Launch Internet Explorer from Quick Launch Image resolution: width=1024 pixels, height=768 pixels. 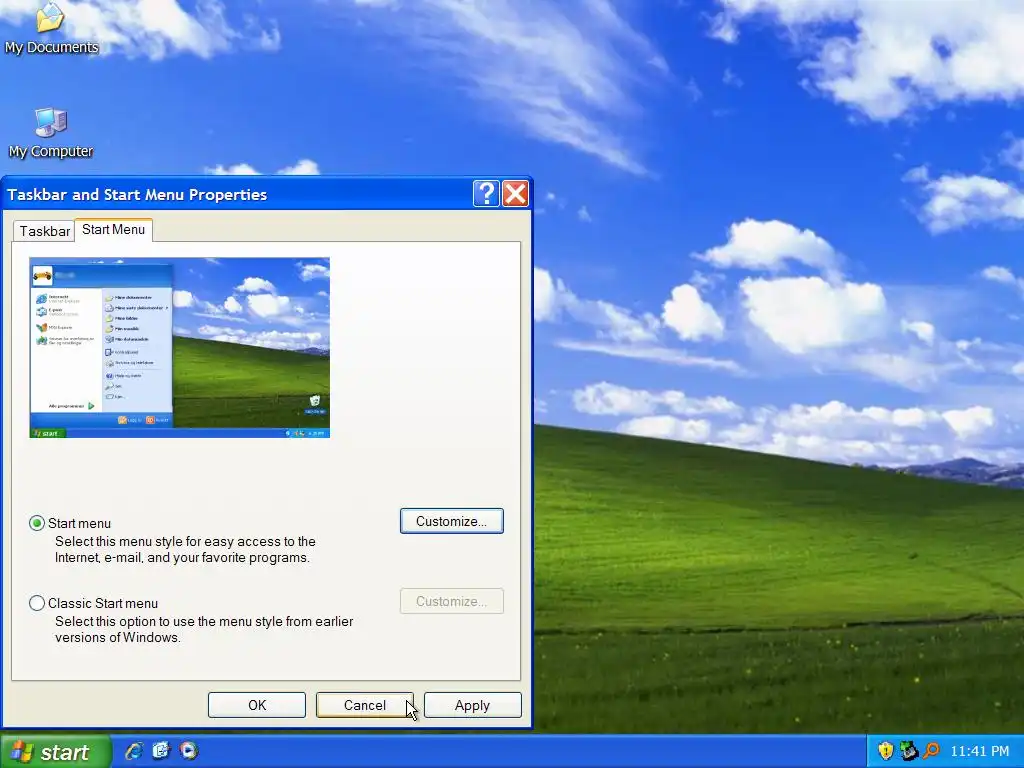(134, 751)
